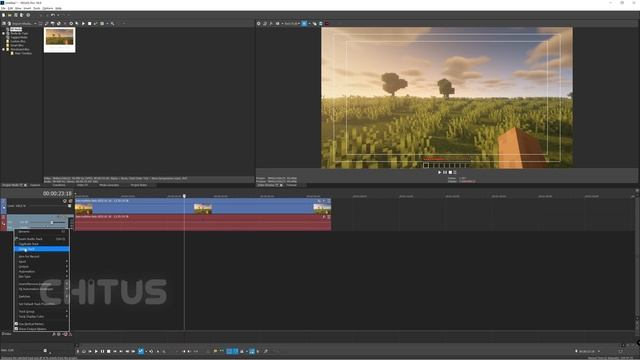The image size is (640, 360).
Task: Toggle Show Output Meters checkbox item
Action: click(42, 329)
